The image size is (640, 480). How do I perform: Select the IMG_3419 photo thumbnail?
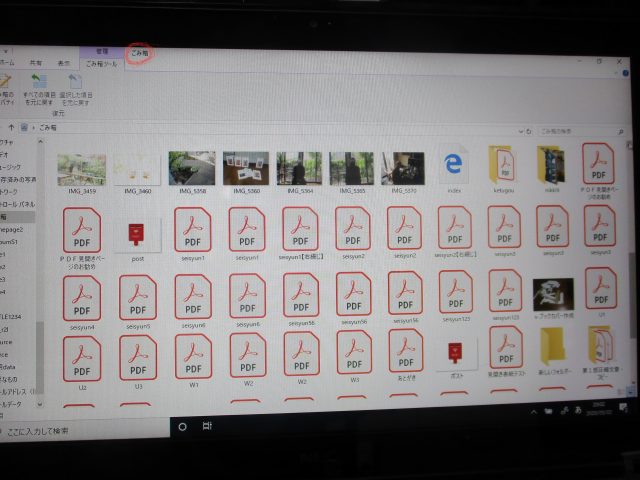click(82, 168)
